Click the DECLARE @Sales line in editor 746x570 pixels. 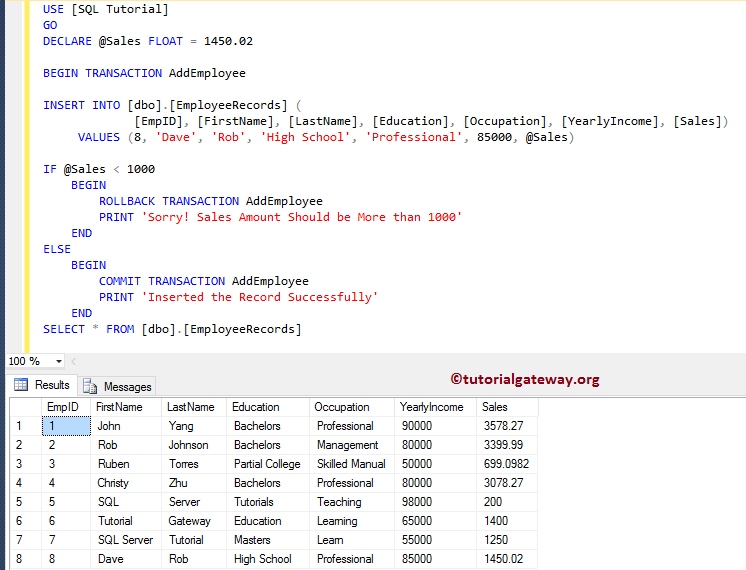point(148,41)
